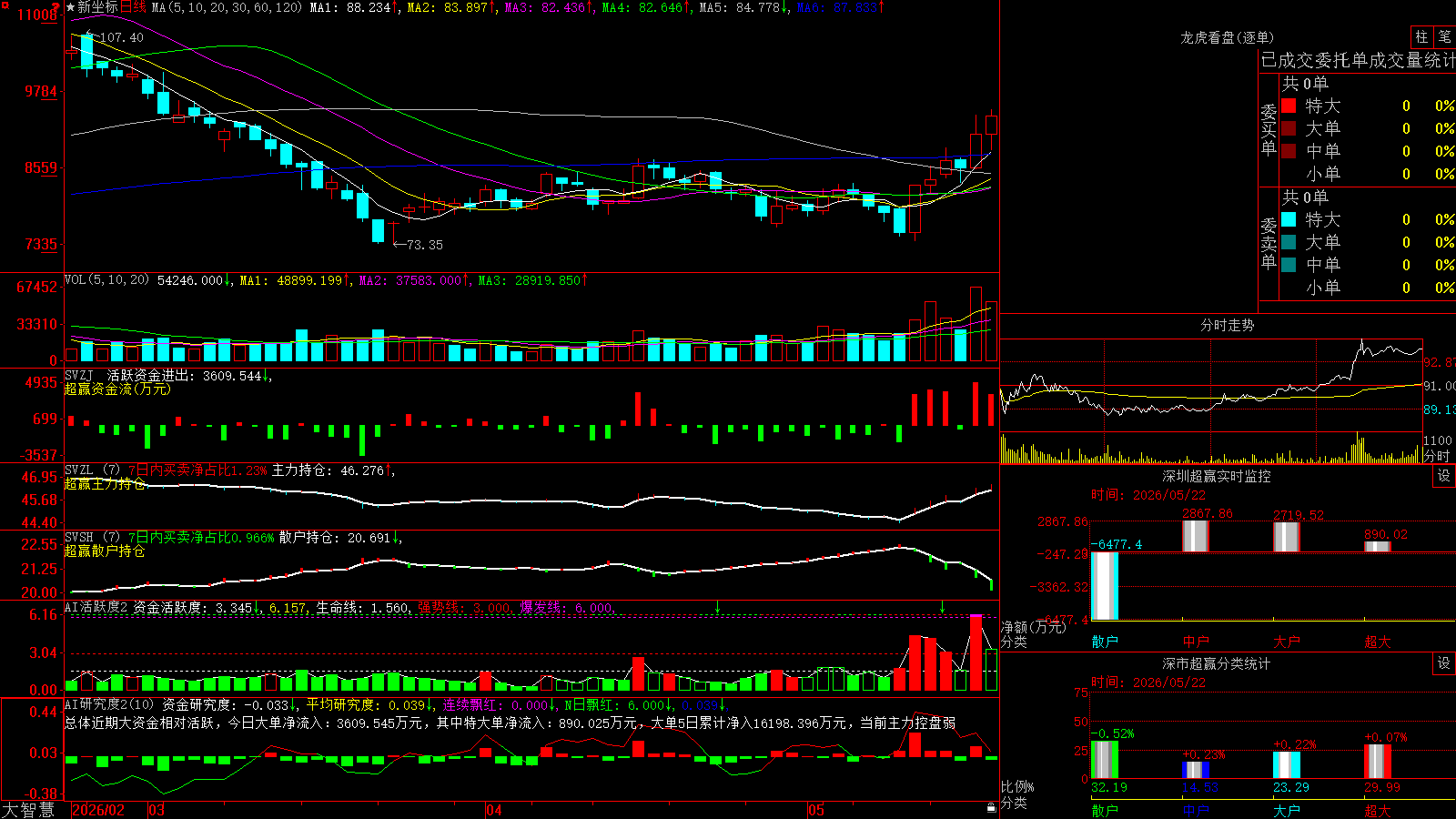
Task: Open 设 settings for 深圳超赢实时监控
Action: pyautogui.click(x=1444, y=476)
